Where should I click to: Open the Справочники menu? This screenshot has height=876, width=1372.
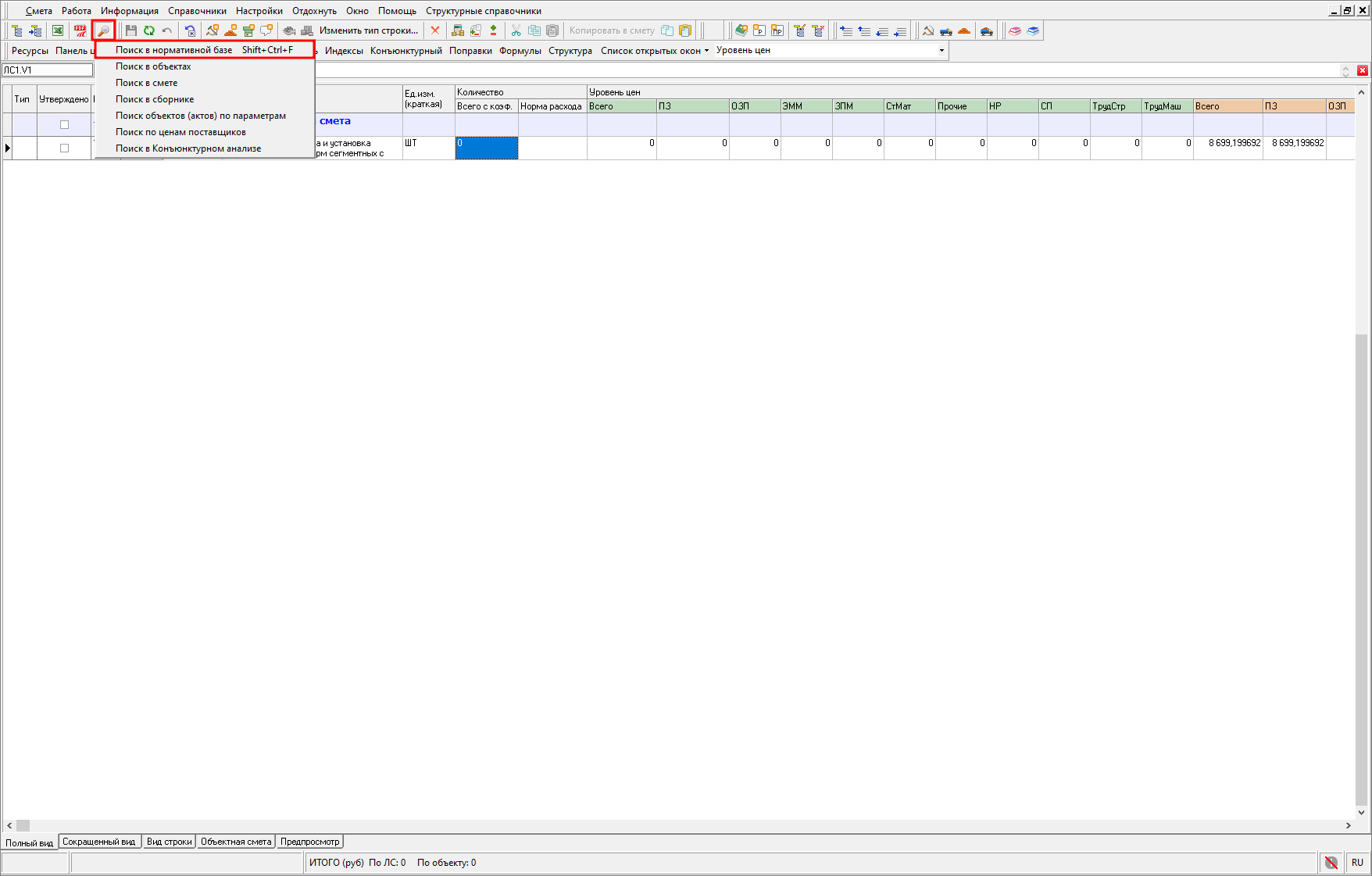[197, 11]
